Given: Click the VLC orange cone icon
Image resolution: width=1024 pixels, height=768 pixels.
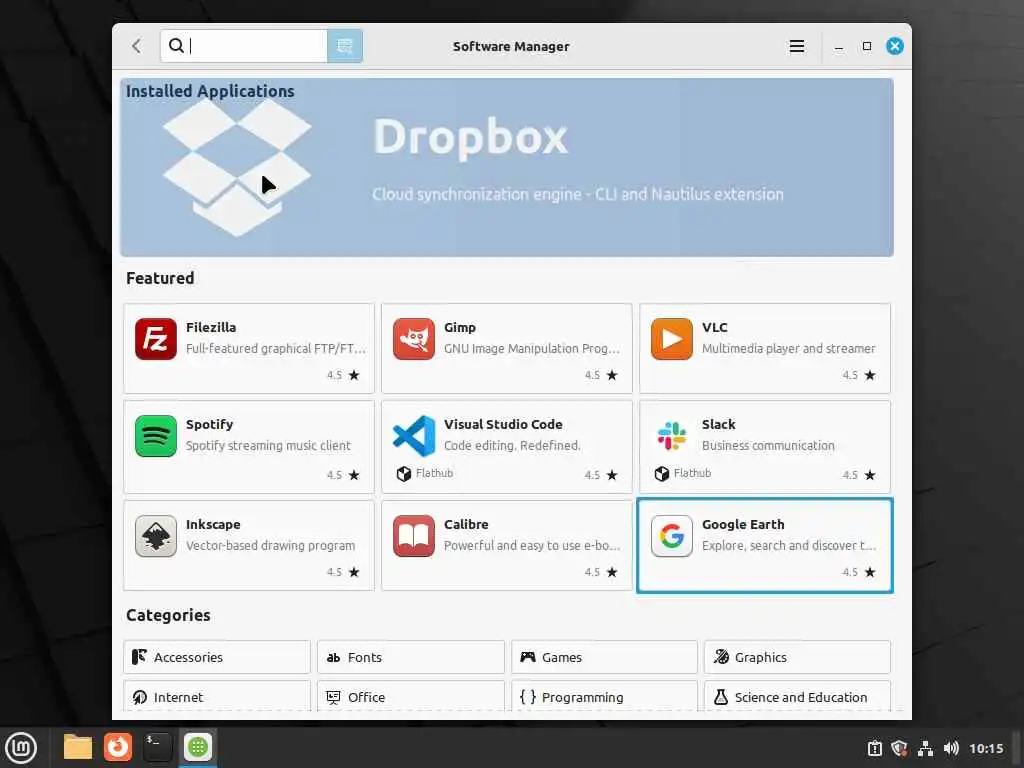Looking at the screenshot, I should 671,339.
